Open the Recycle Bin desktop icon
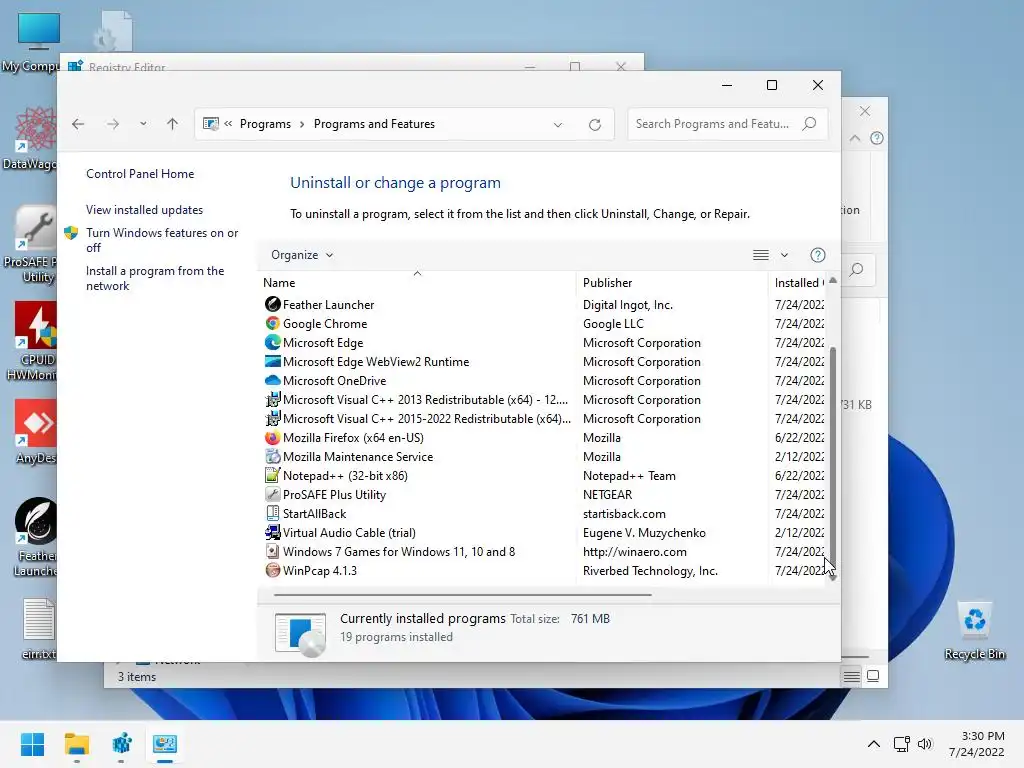The width and height of the screenshot is (1024, 768). click(974, 632)
